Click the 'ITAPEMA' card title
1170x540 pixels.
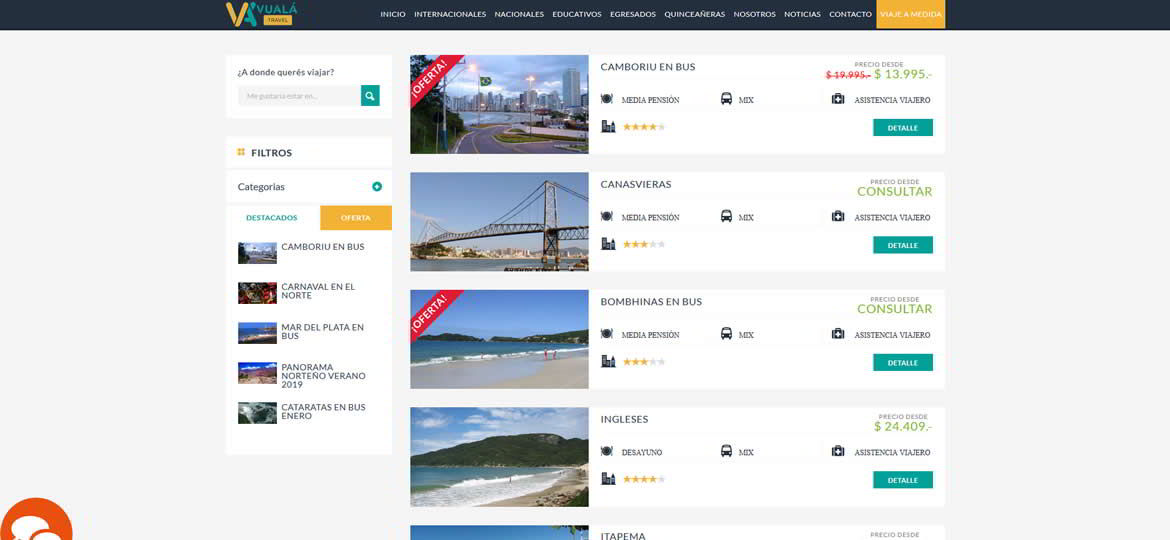pyautogui.click(x=623, y=536)
